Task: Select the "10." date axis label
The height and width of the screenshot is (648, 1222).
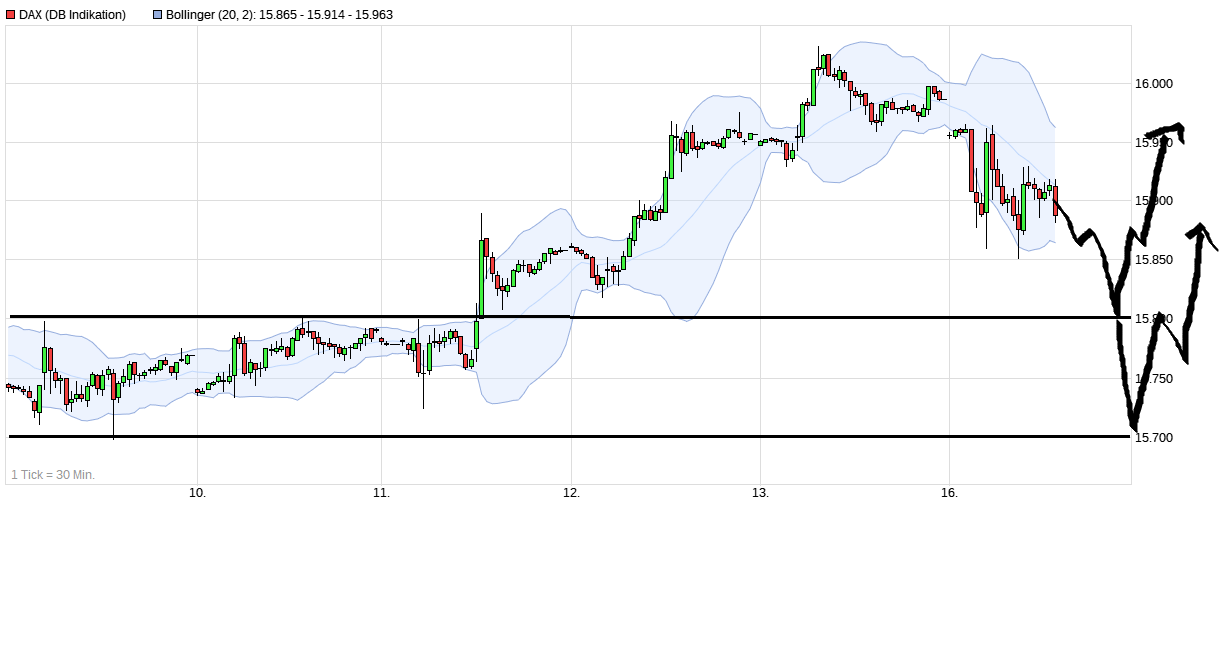Action: pos(197,493)
